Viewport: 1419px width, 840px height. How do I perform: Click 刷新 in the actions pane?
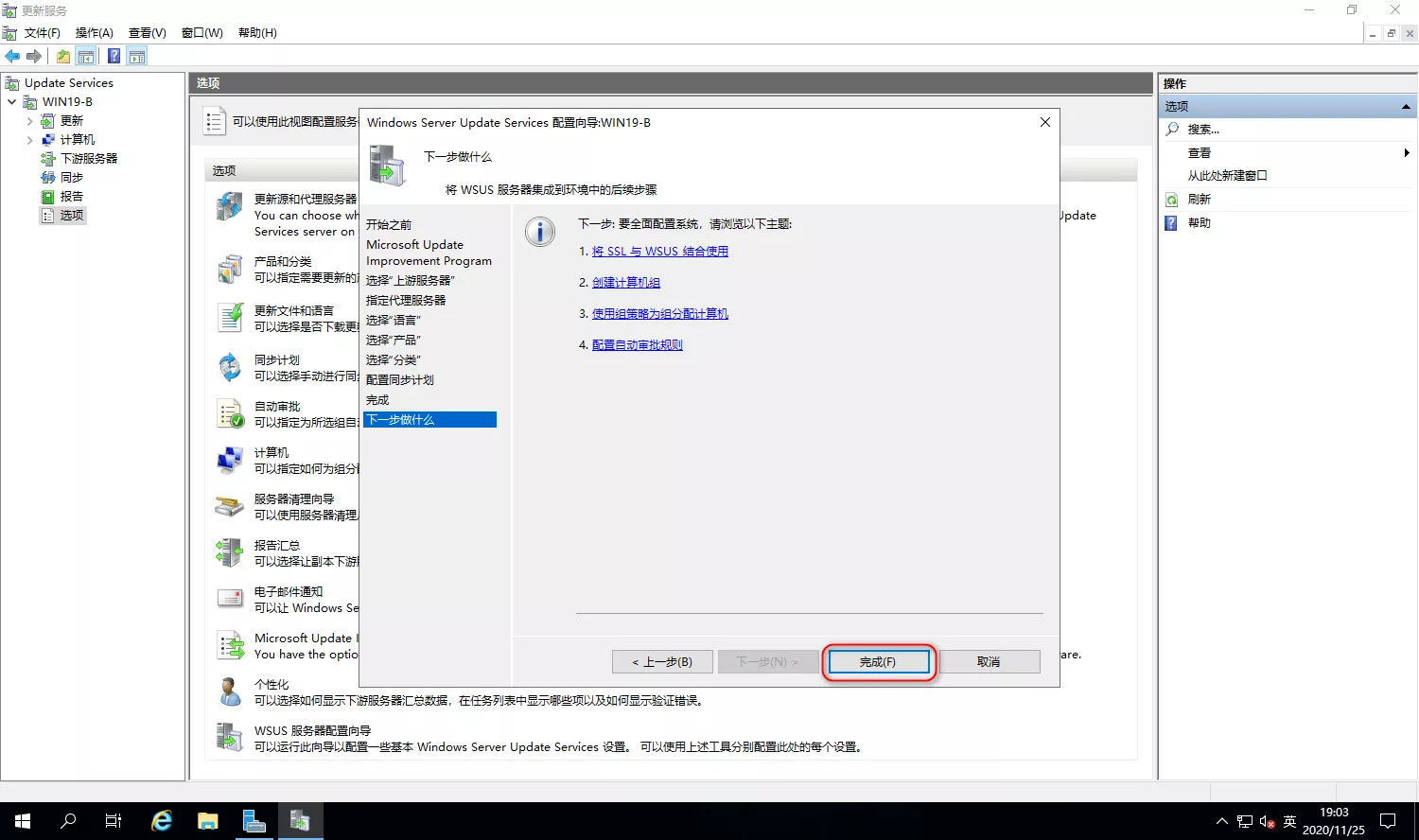pyautogui.click(x=1199, y=200)
